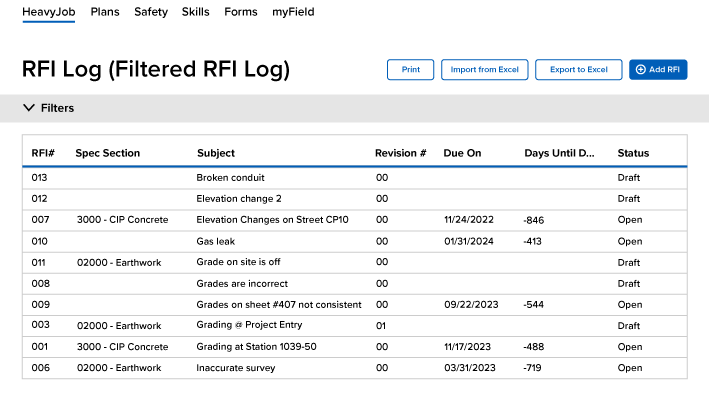The image size is (709, 394).
Task: Click revision 01 for Grading @ Project Entry
Action: pyautogui.click(x=381, y=326)
